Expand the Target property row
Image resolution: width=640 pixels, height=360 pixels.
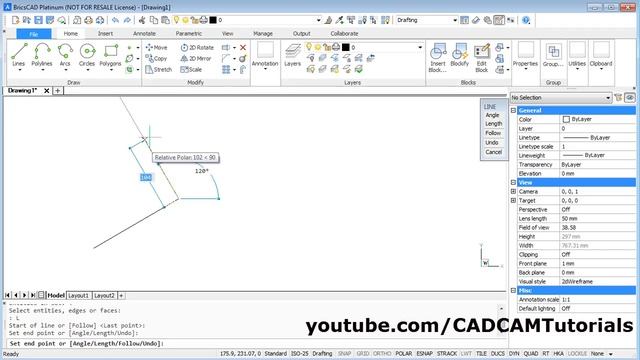513,200
